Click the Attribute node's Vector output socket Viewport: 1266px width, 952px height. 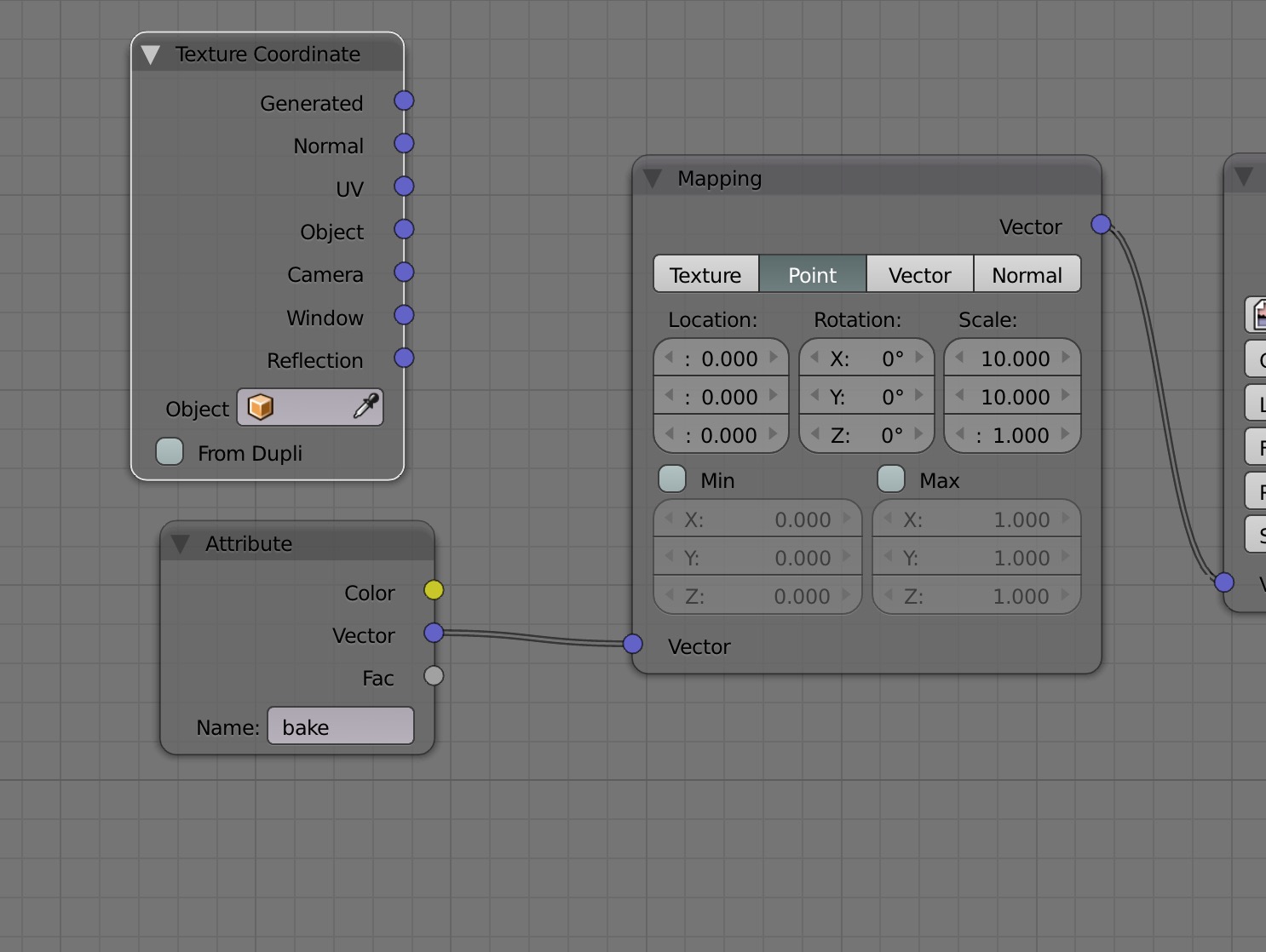tap(434, 633)
